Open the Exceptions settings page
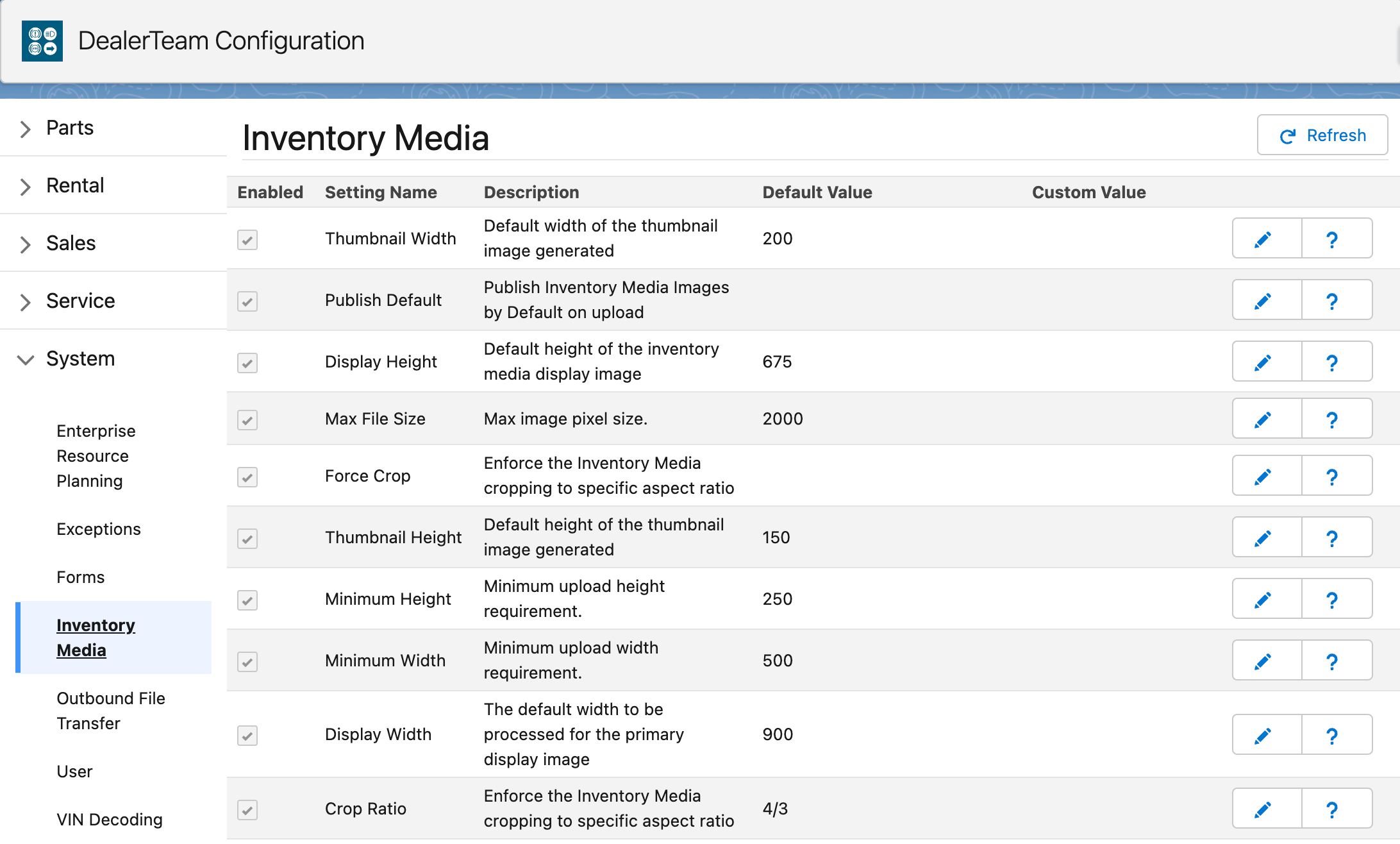 coord(99,529)
